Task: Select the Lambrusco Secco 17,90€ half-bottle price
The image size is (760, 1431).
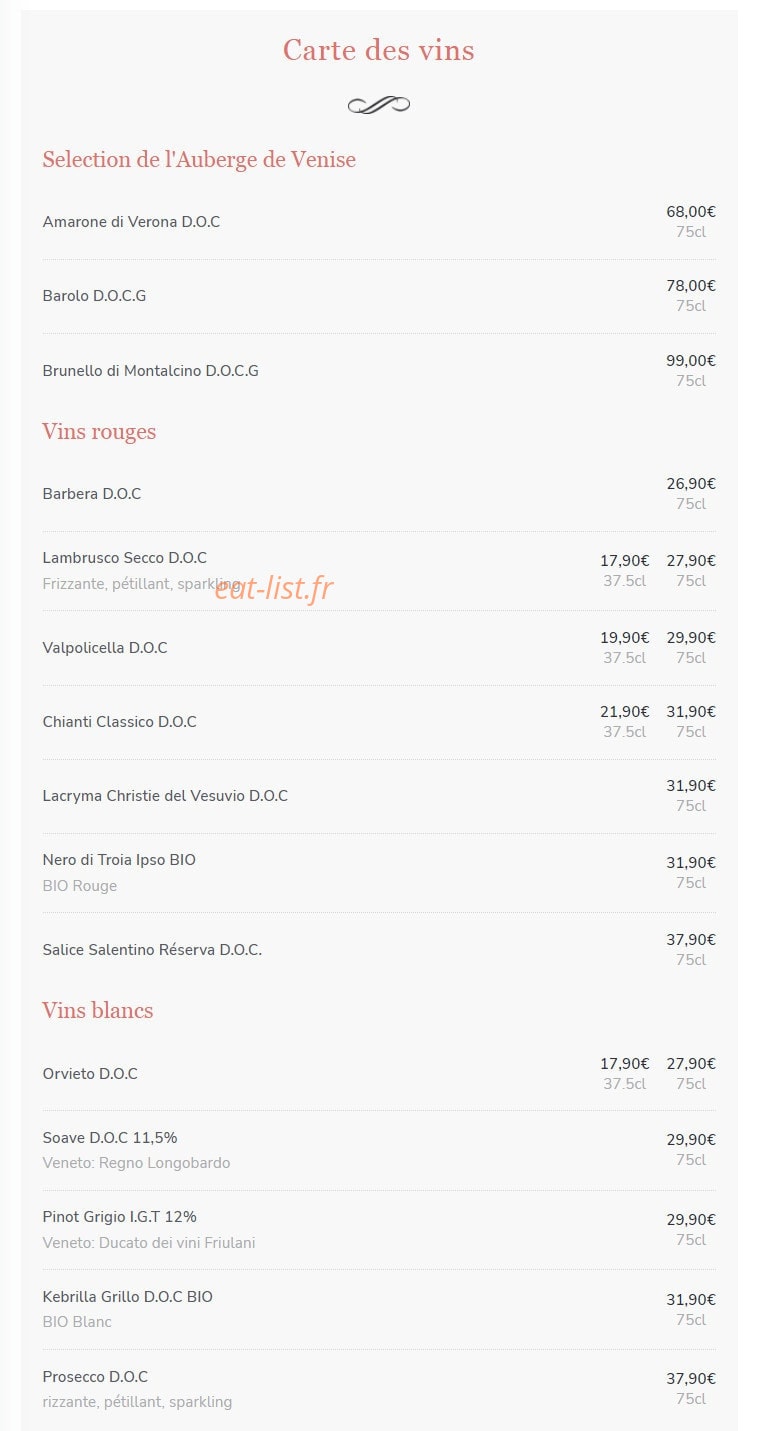Action: 625,561
